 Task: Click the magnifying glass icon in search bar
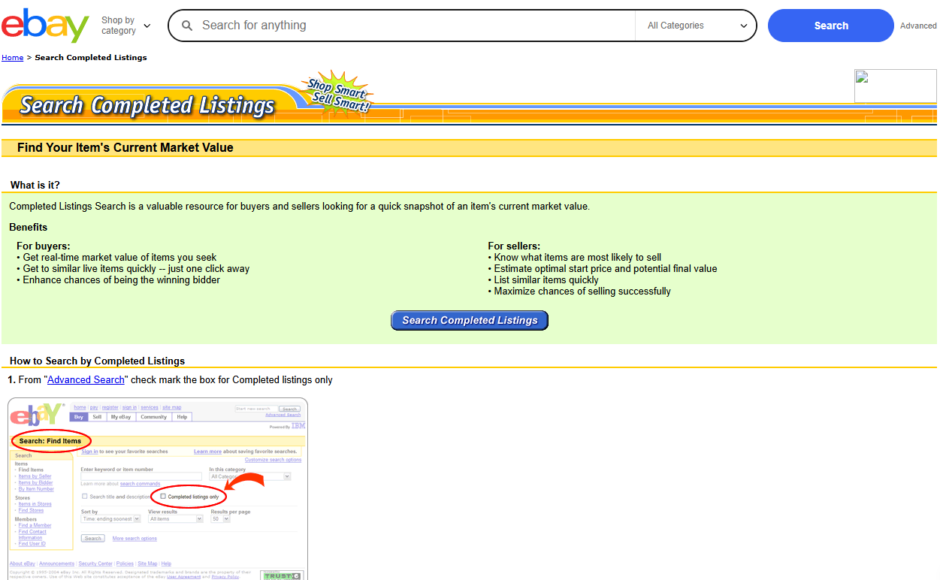pos(186,26)
